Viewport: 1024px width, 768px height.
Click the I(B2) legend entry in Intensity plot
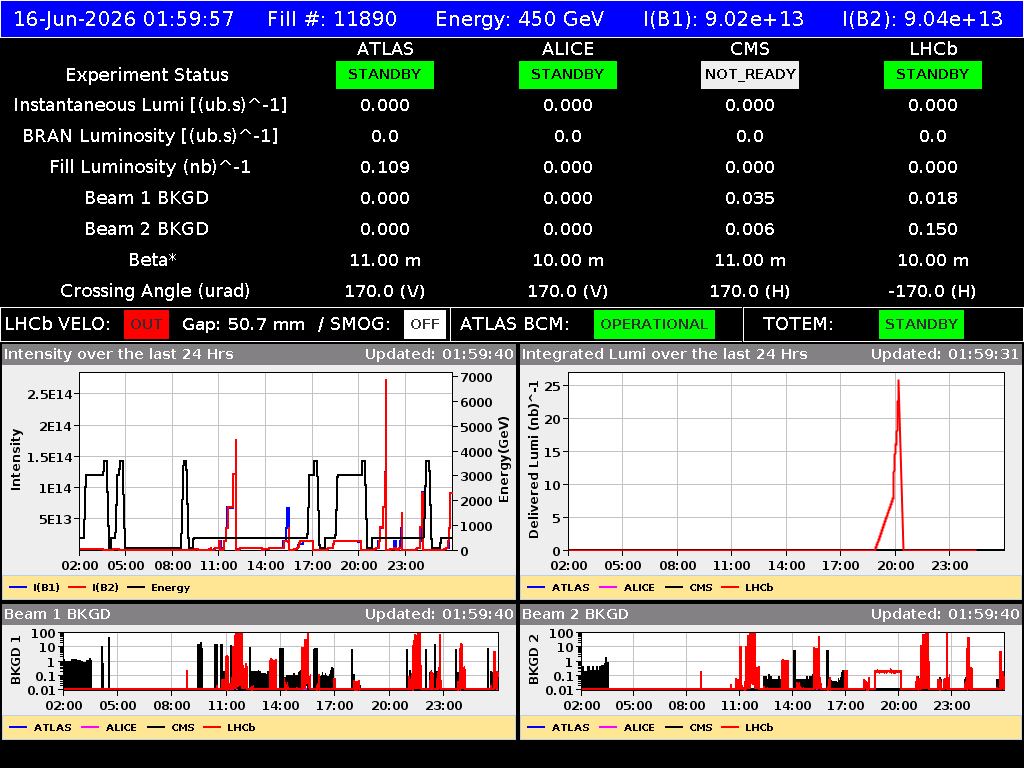pos(93,588)
